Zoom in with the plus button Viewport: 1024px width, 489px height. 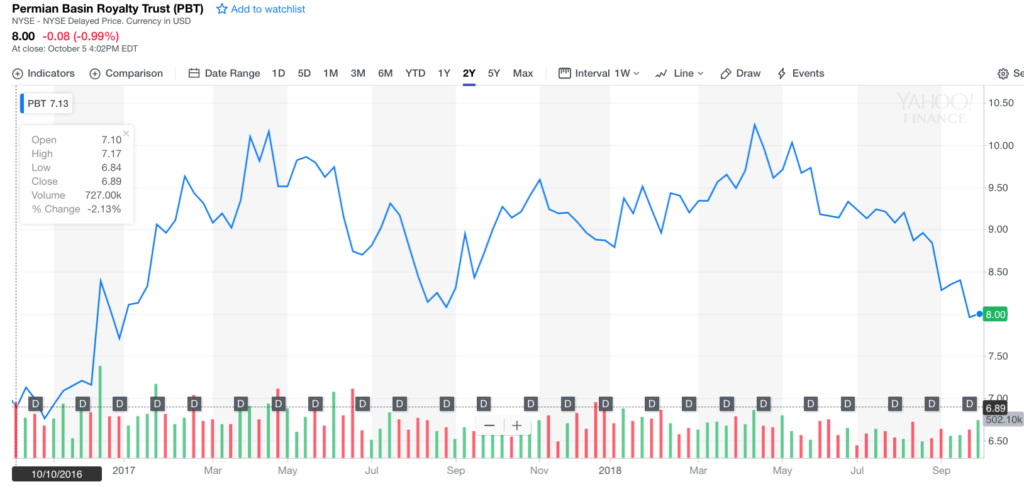tap(517, 425)
